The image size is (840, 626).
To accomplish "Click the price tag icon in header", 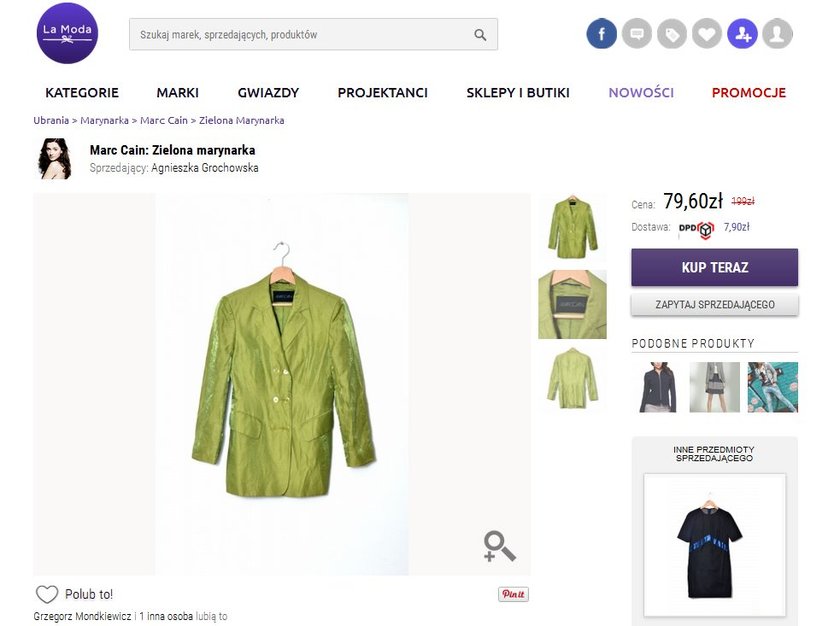I will pyautogui.click(x=671, y=34).
